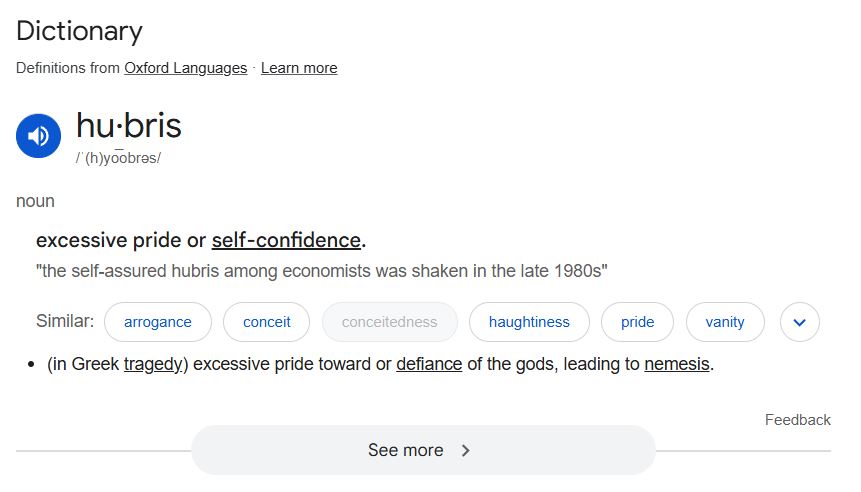Select the arrogance synonym chip

pyautogui.click(x=158, y=322)
